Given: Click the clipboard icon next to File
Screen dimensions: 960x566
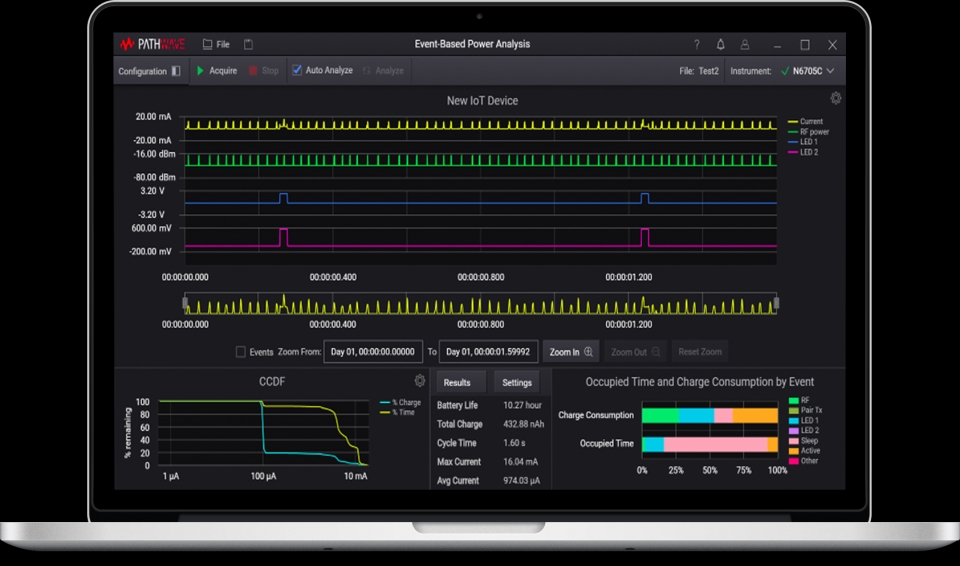Looking at the screenshot, I should point(248,44).
